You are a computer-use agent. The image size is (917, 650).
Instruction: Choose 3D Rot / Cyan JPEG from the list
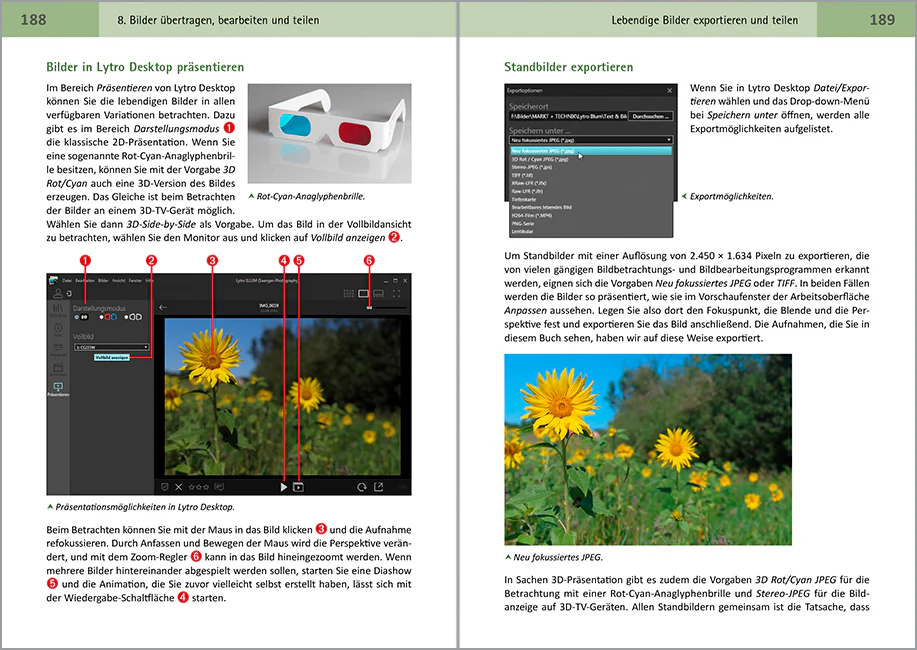click(591, 159)
